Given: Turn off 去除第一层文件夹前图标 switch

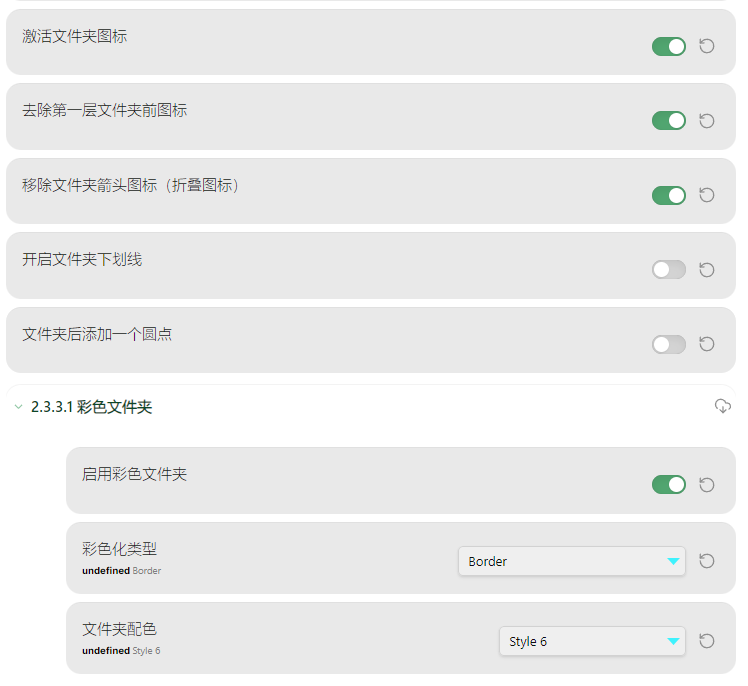Looking at the screenshot, I should (668, 121).
